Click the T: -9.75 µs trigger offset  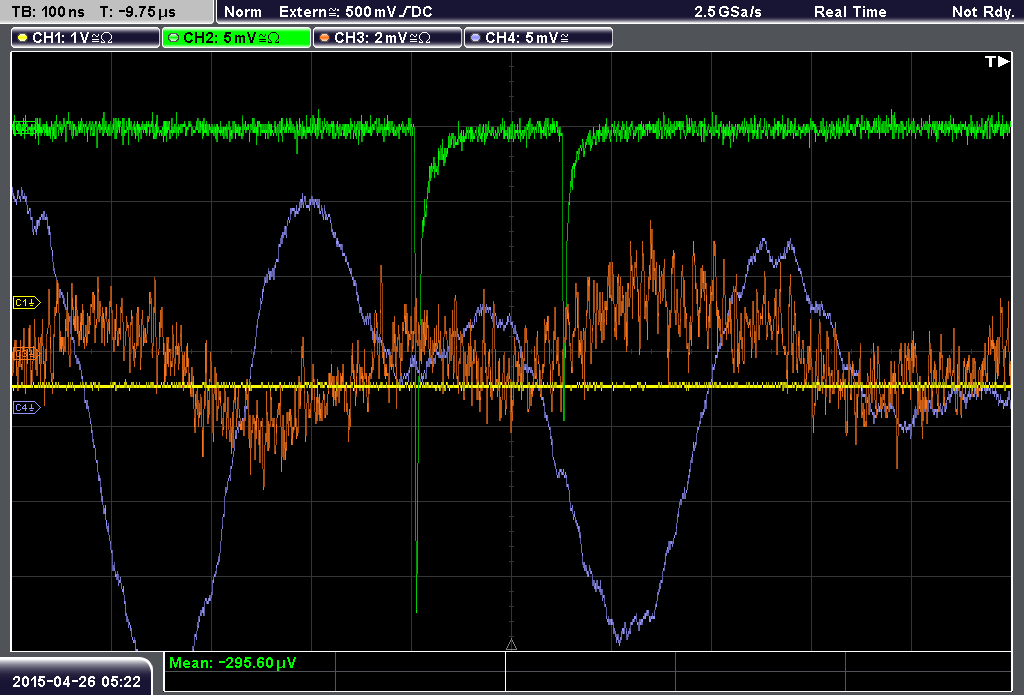coord(138,12)
